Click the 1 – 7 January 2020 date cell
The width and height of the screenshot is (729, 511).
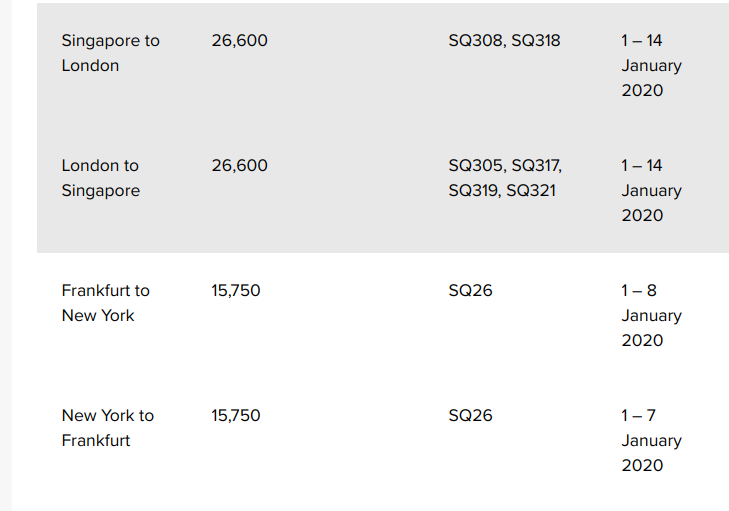(x=651, y=440)
